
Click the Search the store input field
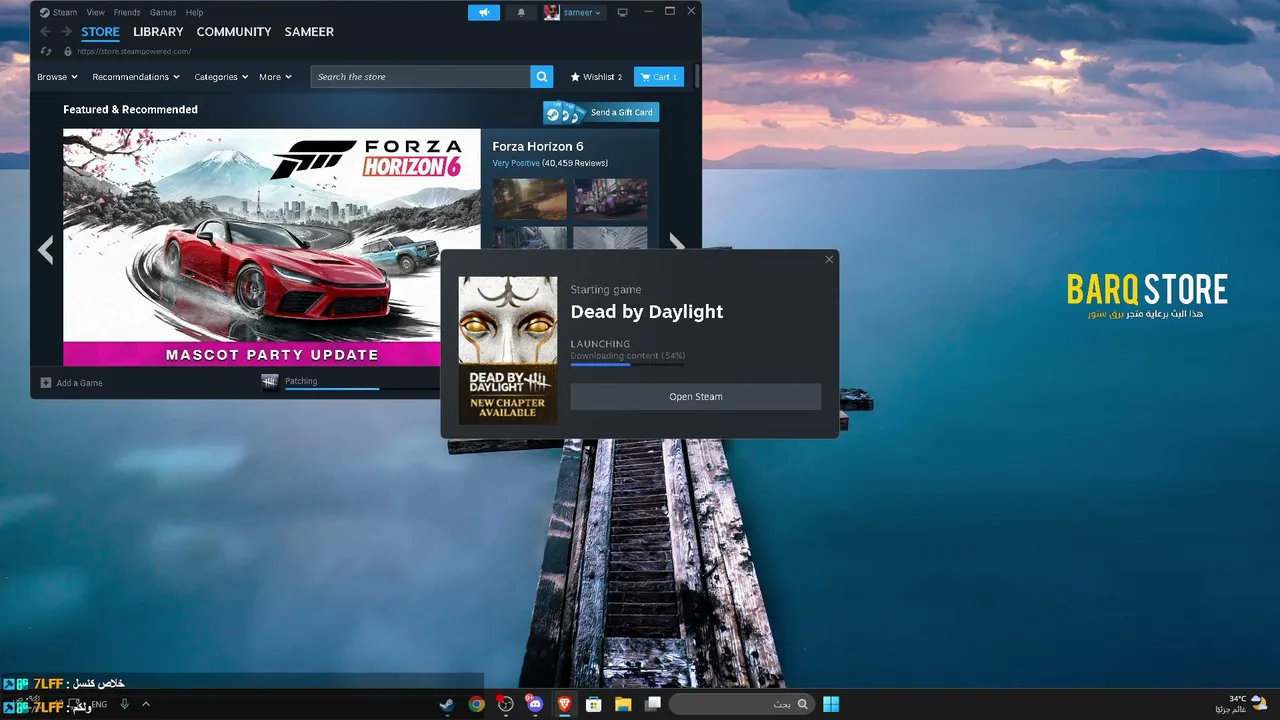(x=421, y=77)
